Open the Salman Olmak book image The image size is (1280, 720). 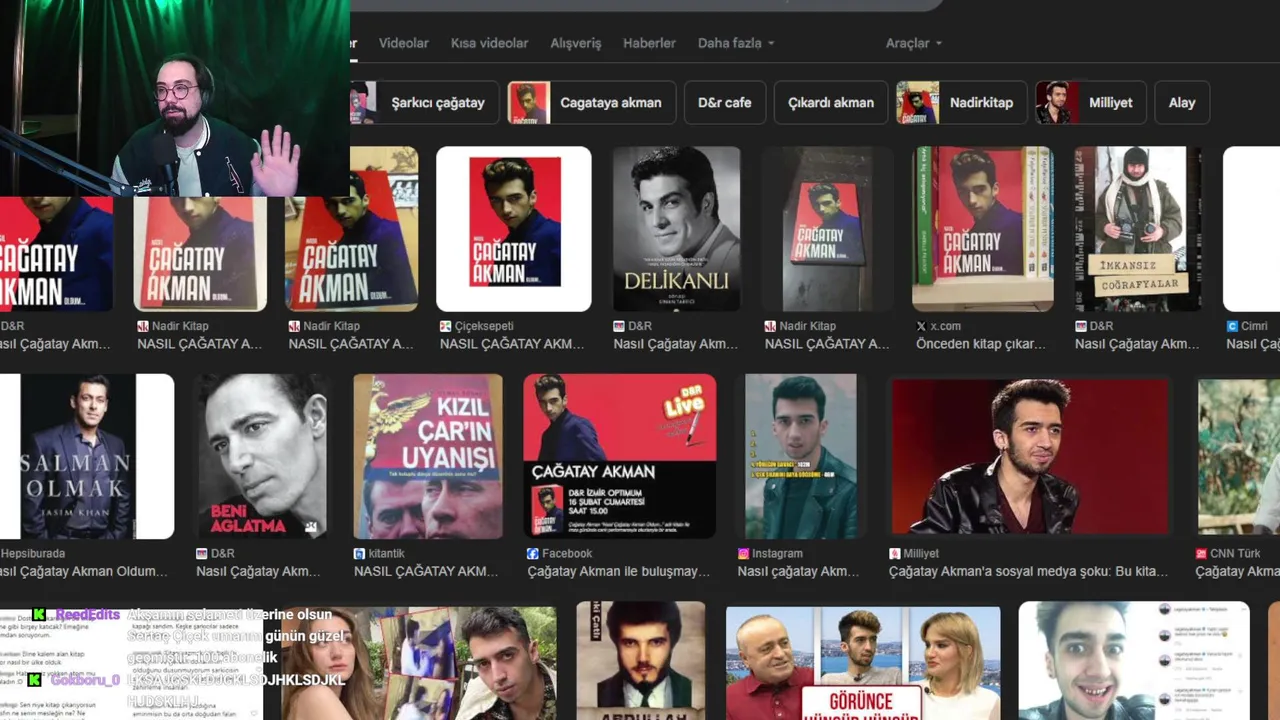87,456
